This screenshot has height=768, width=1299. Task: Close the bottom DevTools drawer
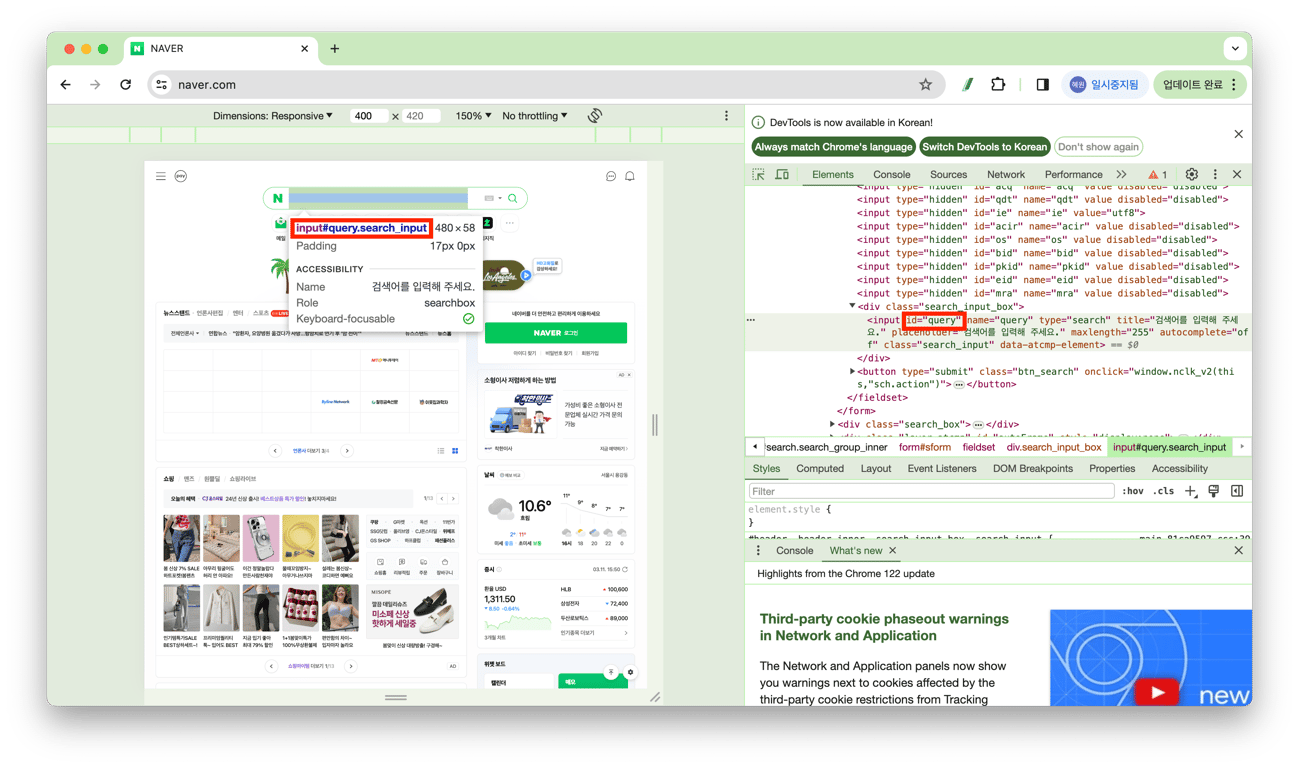(1238, 551)
